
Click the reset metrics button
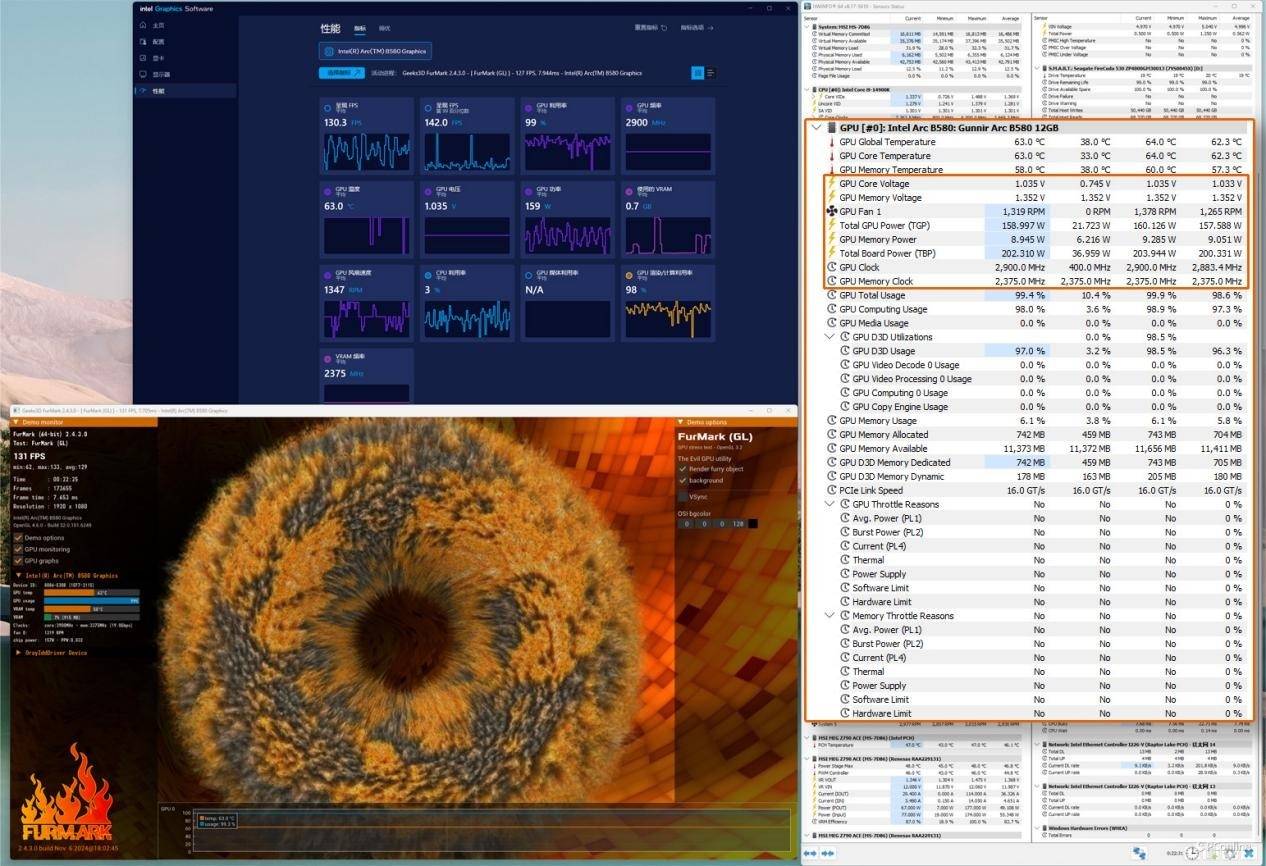pyautogui.click(x=651, y=28)
